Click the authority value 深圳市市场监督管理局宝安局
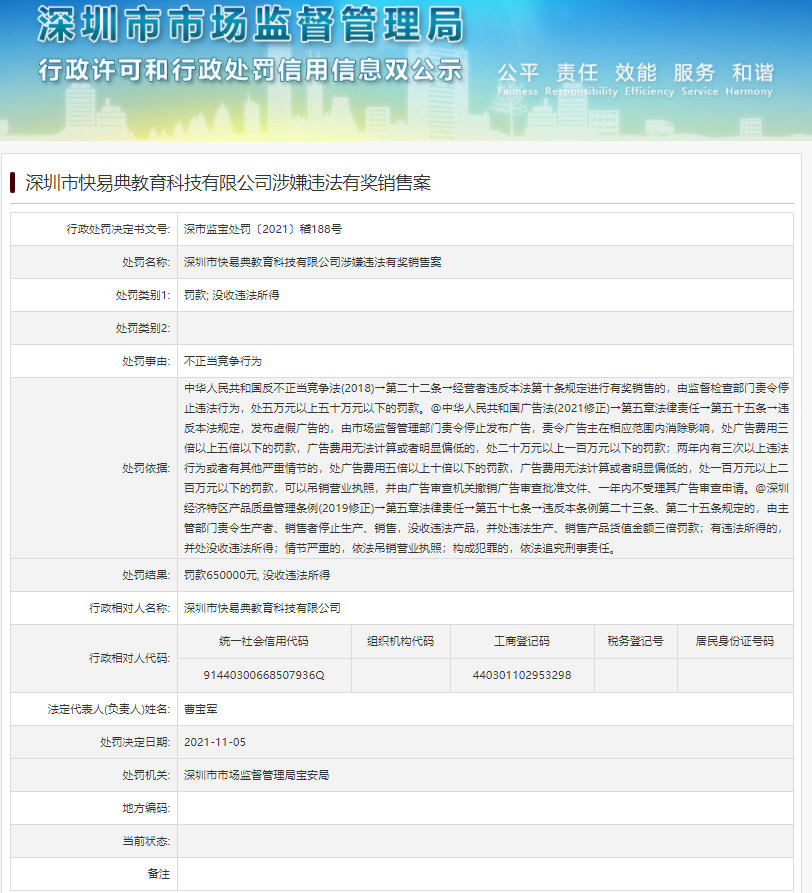 click(256, 775)
